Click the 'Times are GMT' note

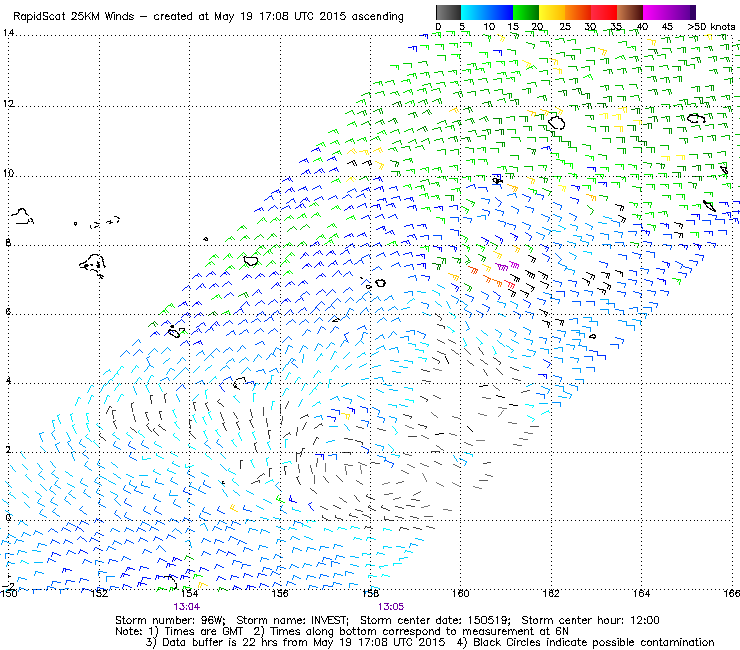click(203, 631)
